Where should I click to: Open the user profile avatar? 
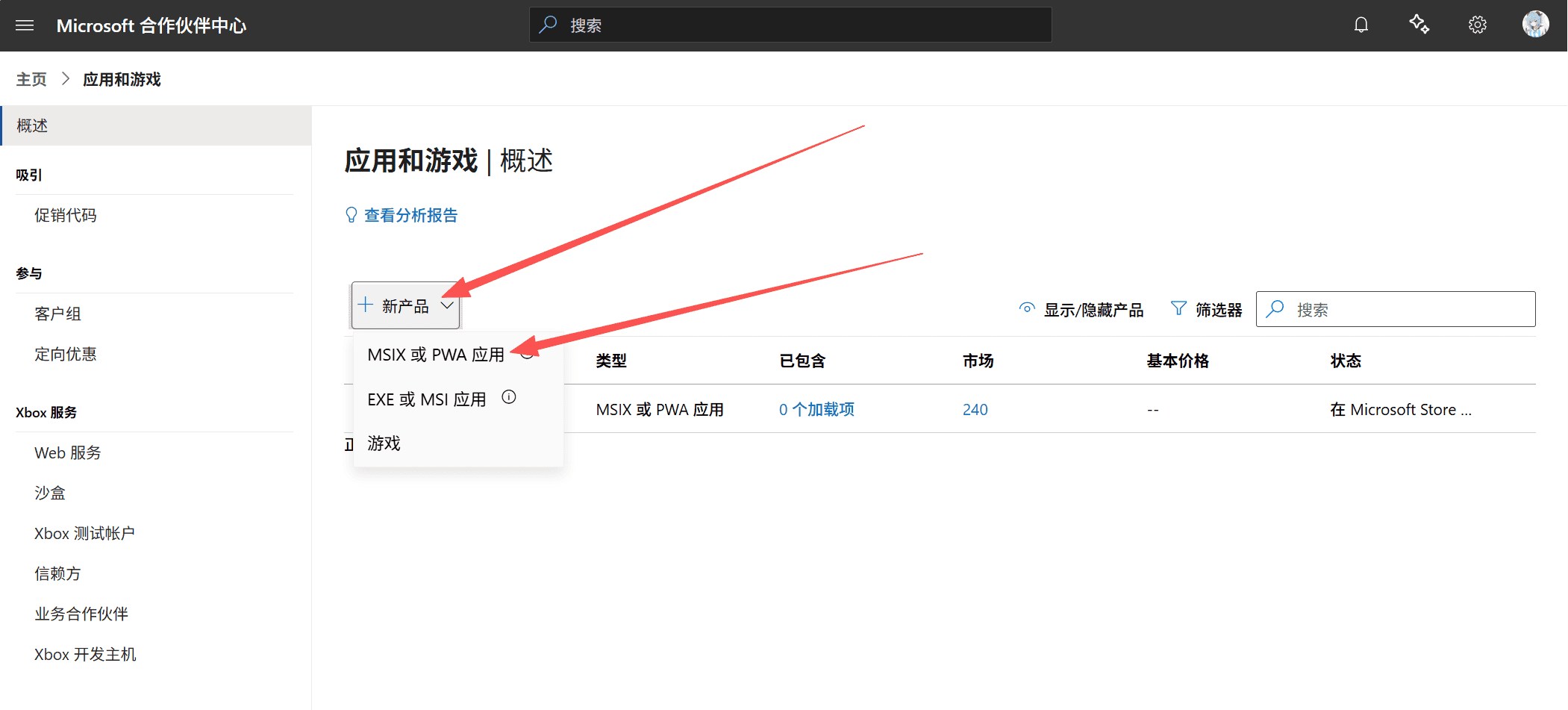point(1535,25)
